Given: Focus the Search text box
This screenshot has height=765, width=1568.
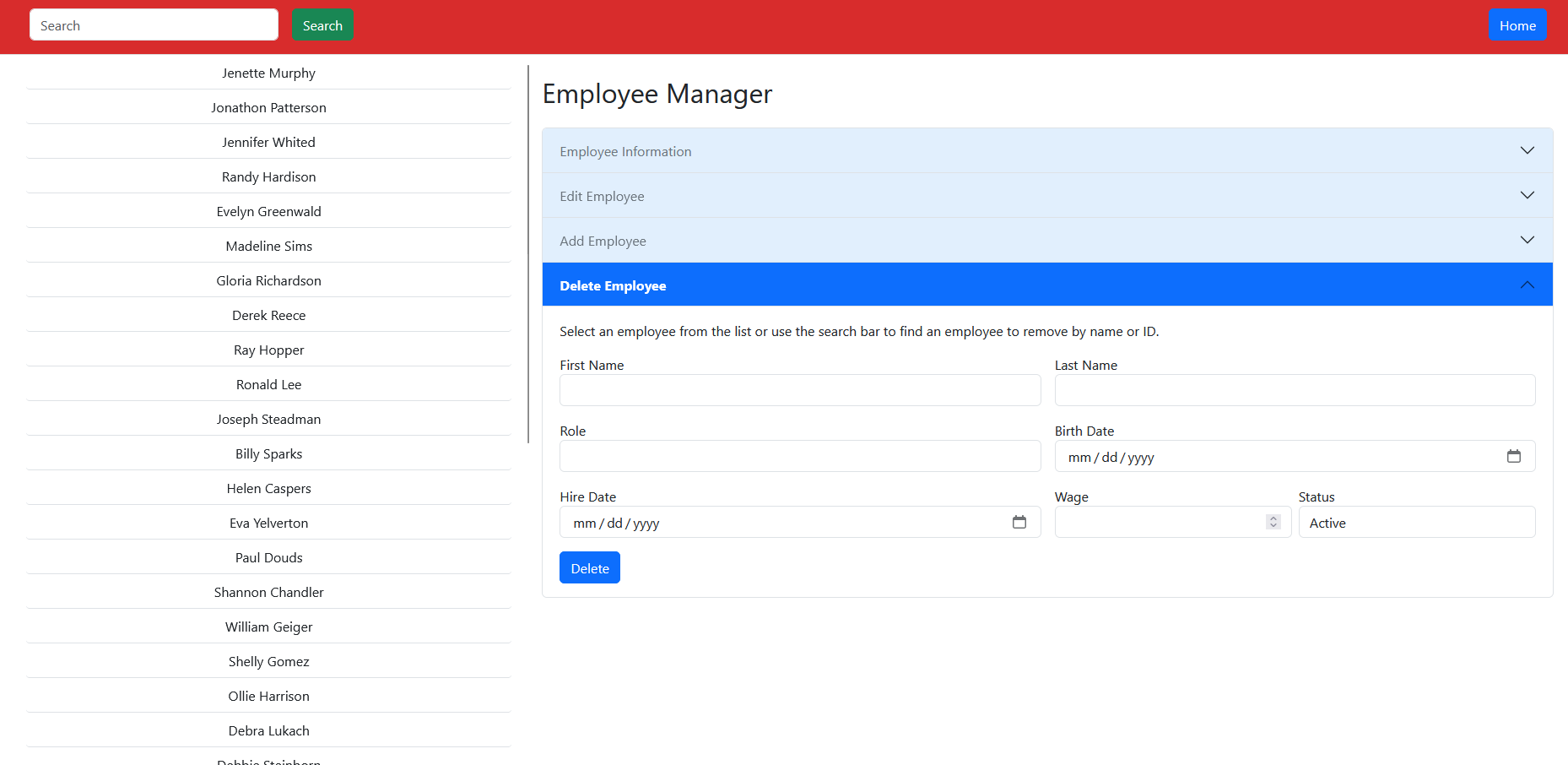Looking at the screenshot, I should click(154, 25).
